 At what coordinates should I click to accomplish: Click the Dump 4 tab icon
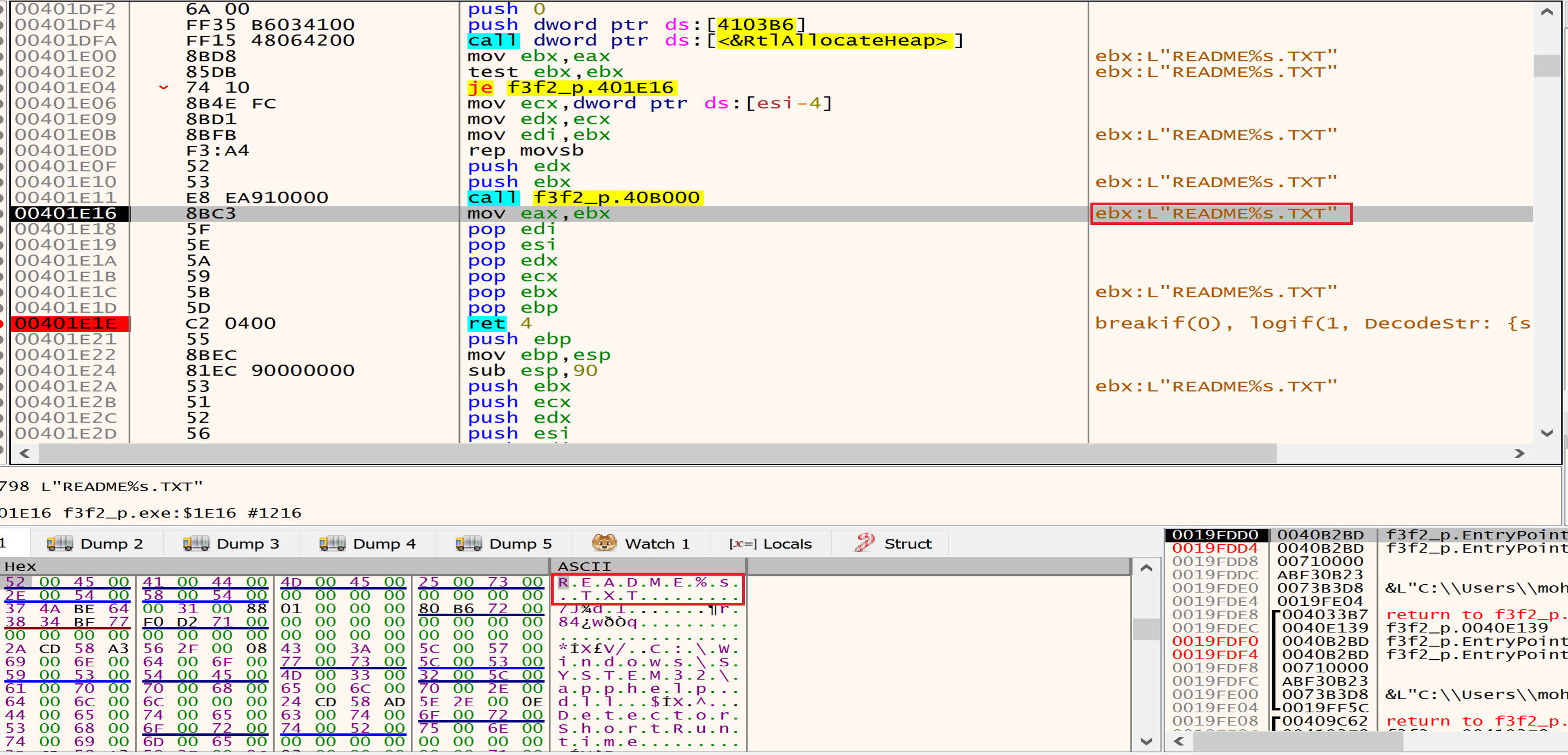(332, 543)
